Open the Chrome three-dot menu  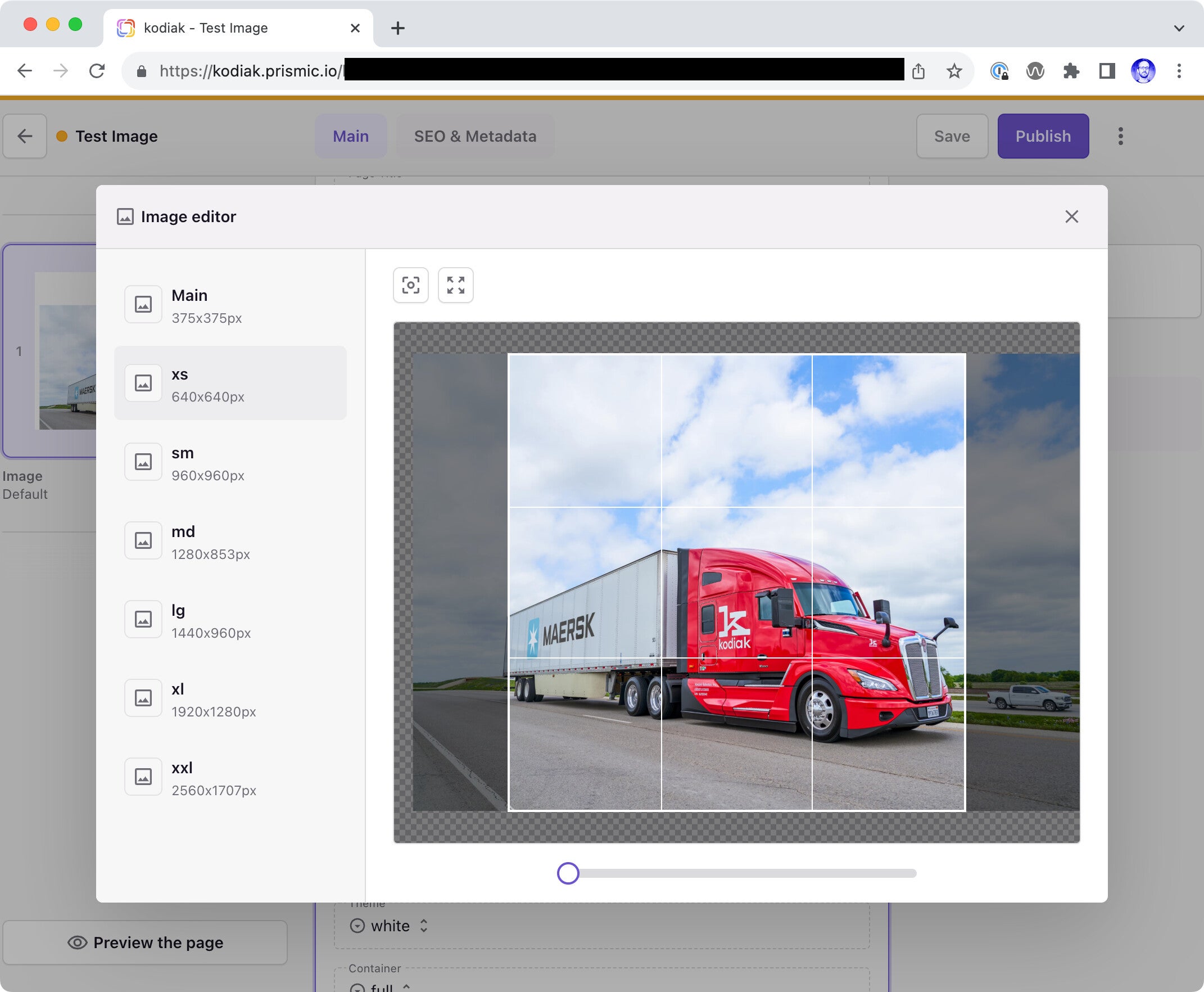[1179, 71]
